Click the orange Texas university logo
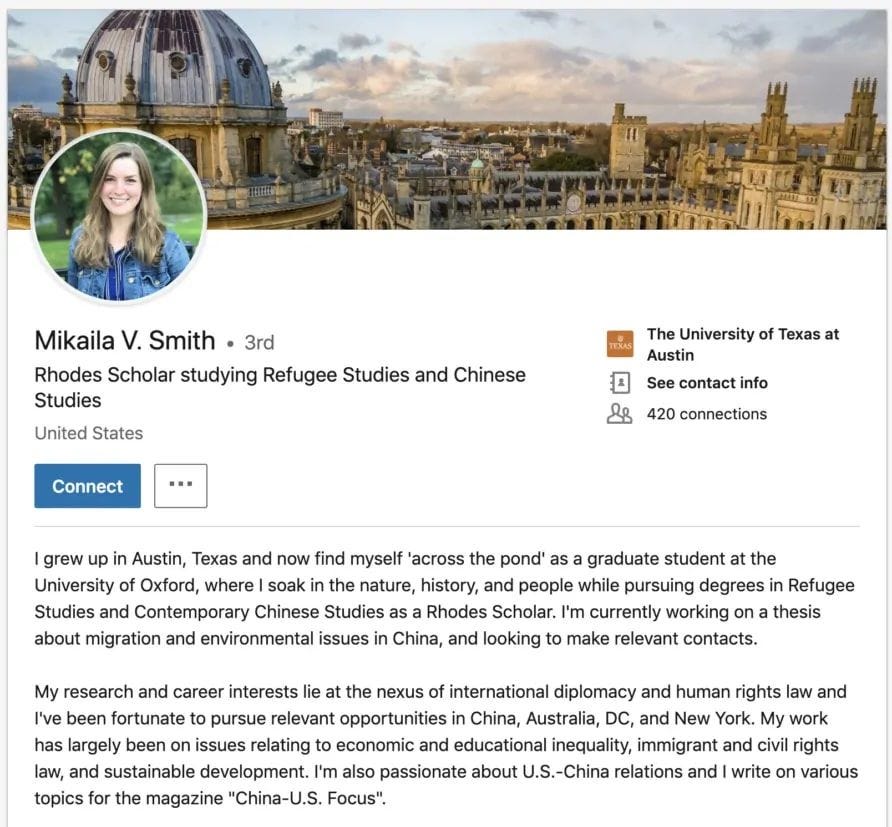The image size is (892, 827). point(620,344)
